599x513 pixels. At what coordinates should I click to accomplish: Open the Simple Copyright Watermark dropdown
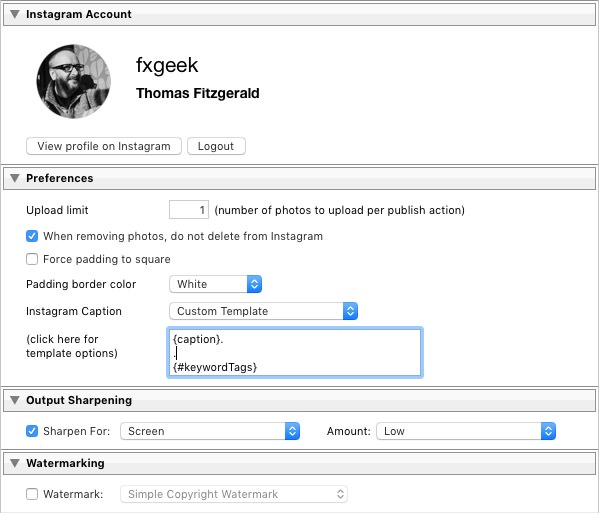coord(234,494)
